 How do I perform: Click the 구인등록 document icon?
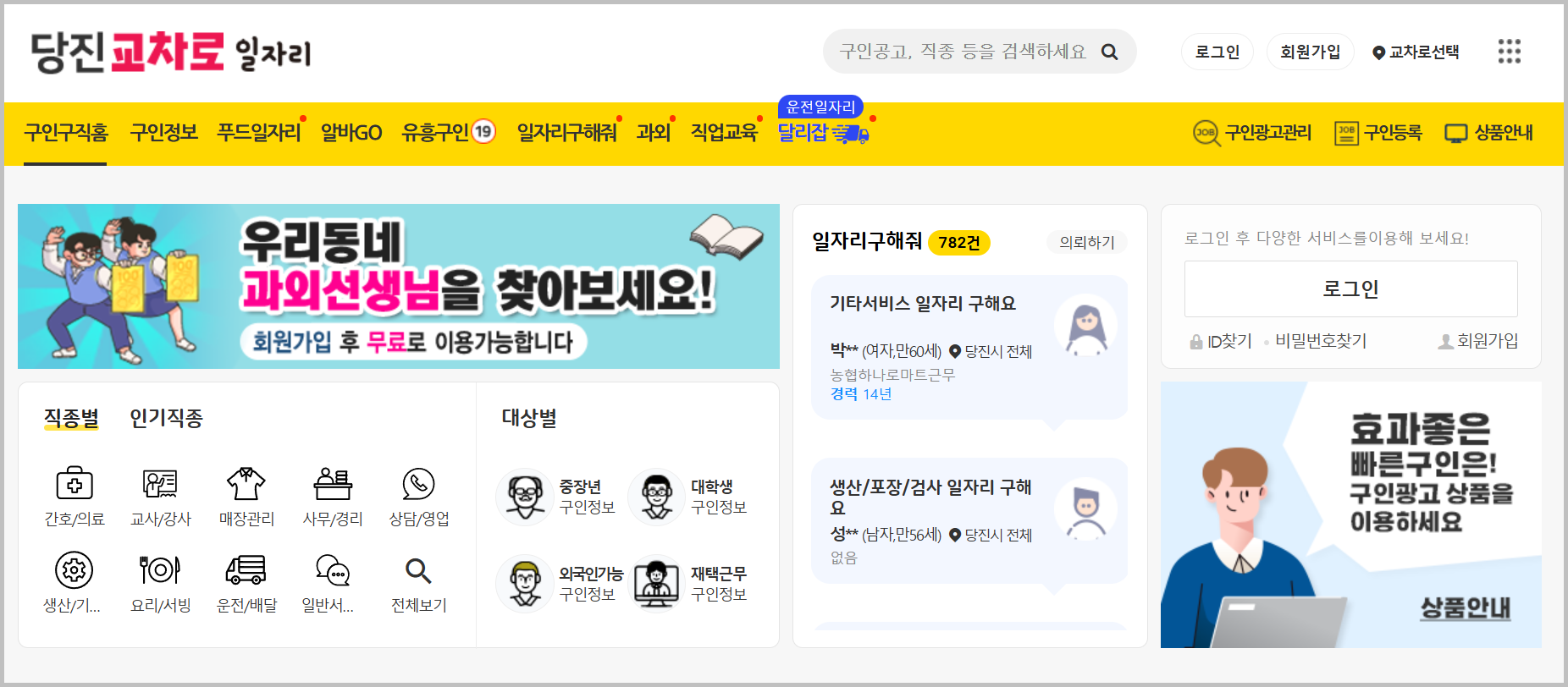pyautogui.click(x=1346, y=133)
